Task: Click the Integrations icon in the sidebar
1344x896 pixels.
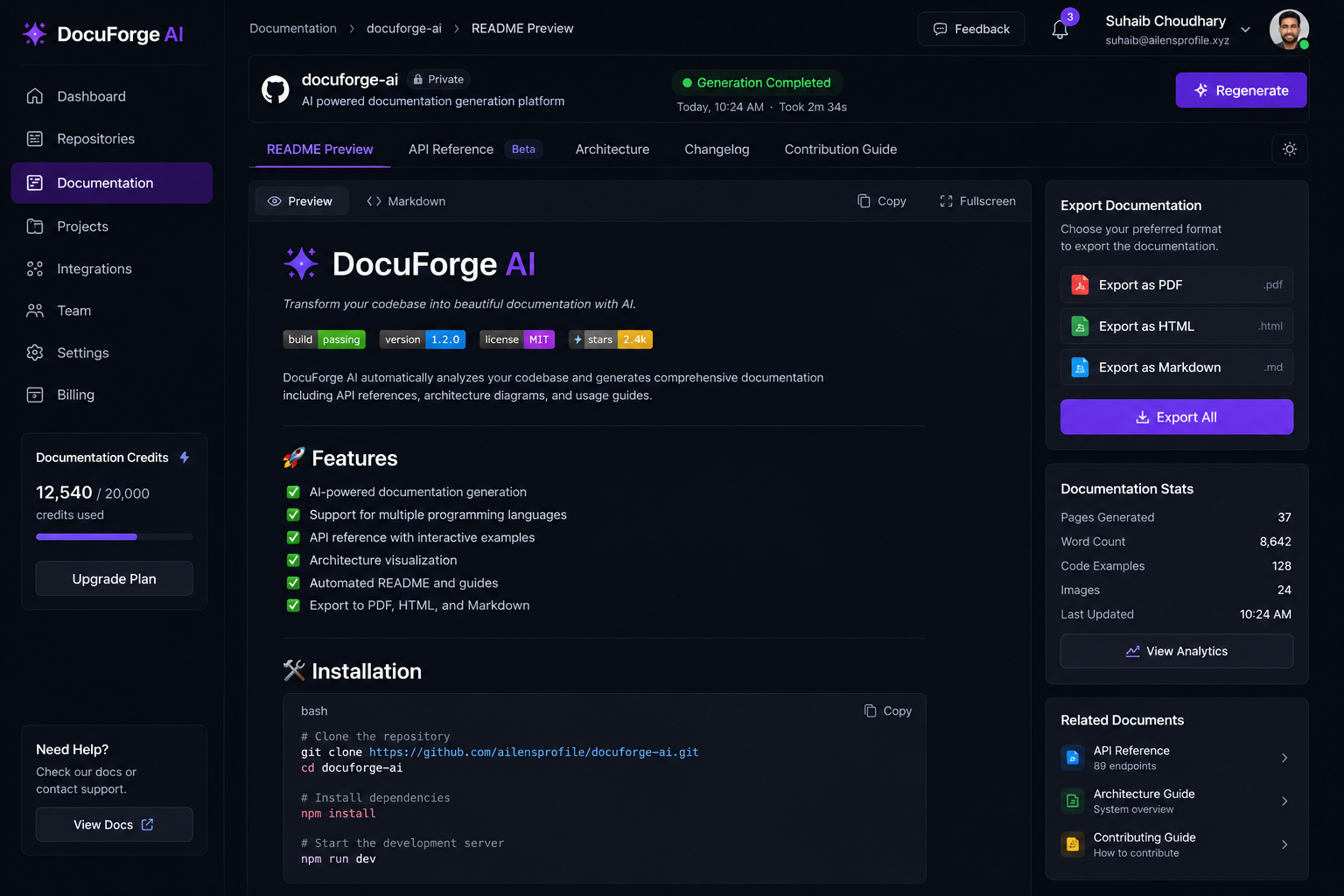Action: click(35, 269)
